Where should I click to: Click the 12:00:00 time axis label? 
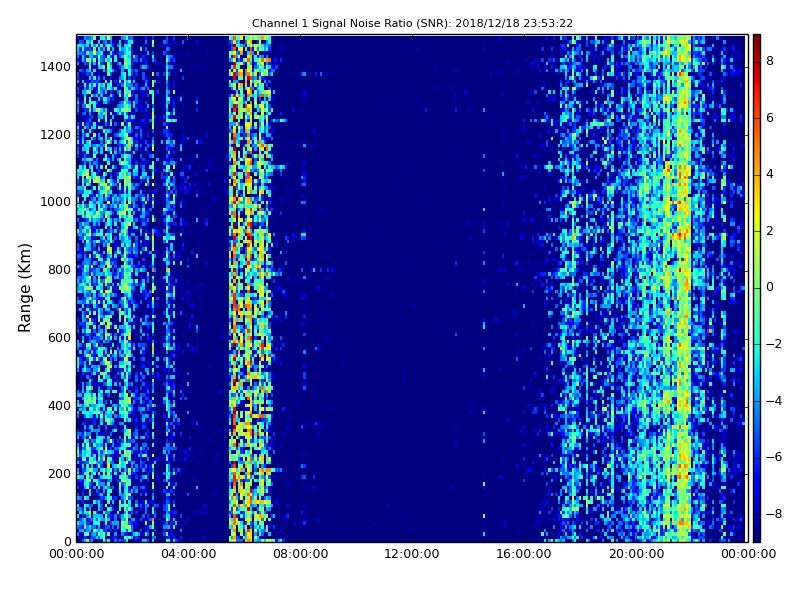point(412,554)
